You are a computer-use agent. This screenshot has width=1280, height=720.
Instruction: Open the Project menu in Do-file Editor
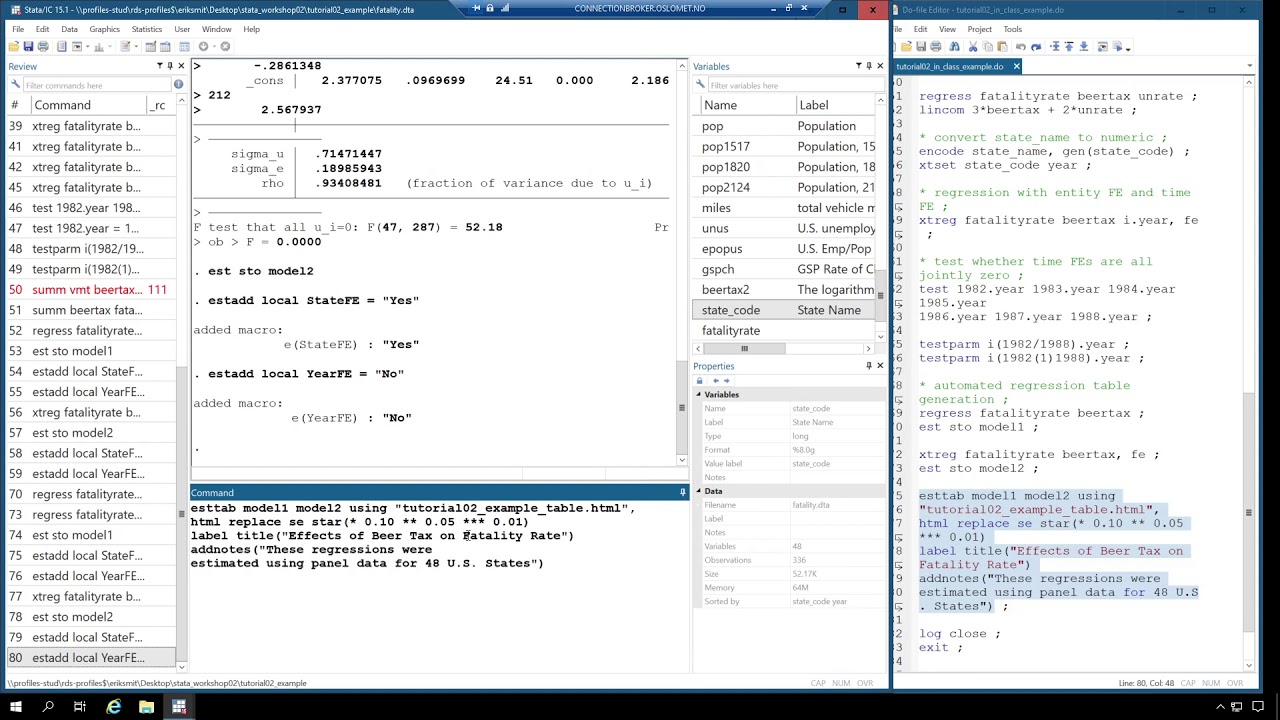pos(979,29)
